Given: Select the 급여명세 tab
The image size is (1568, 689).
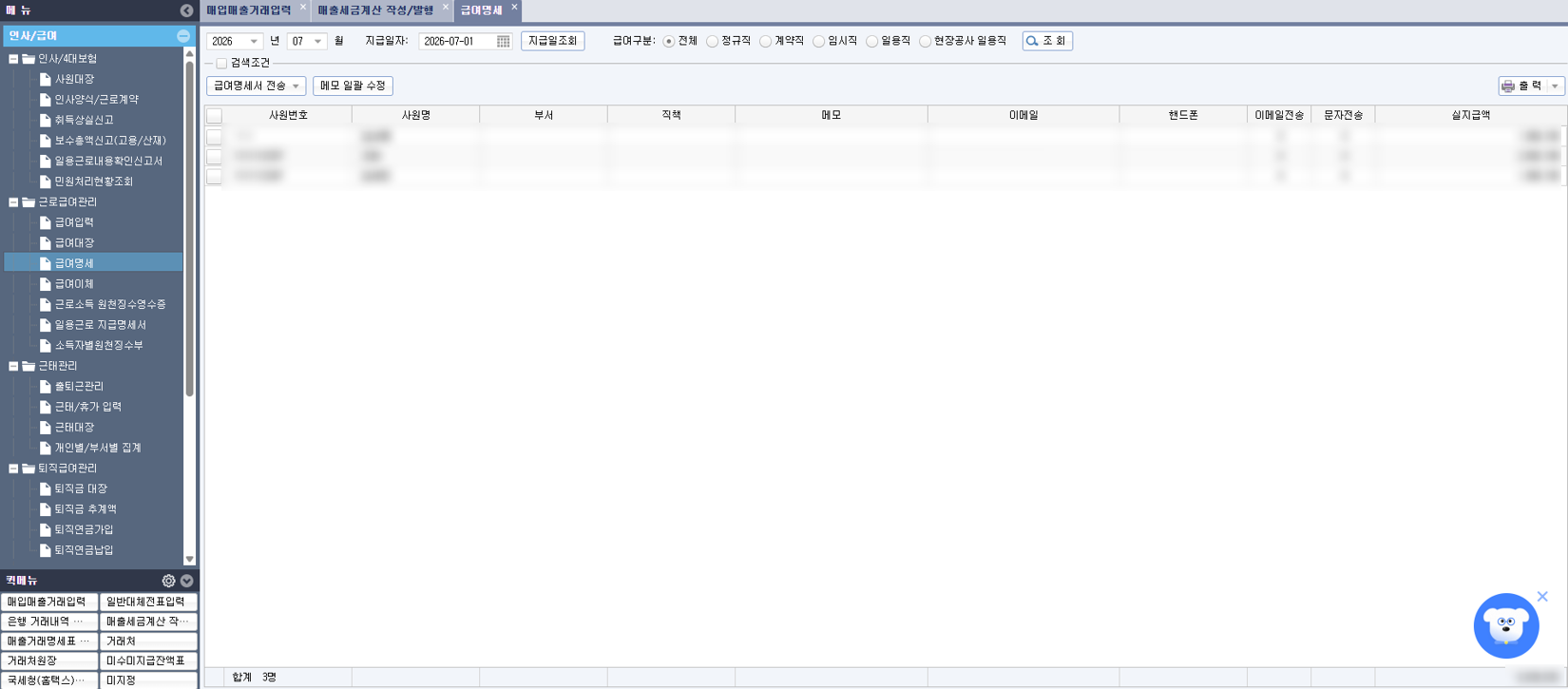Looking at the screenshot, I should tap(482, 10).
